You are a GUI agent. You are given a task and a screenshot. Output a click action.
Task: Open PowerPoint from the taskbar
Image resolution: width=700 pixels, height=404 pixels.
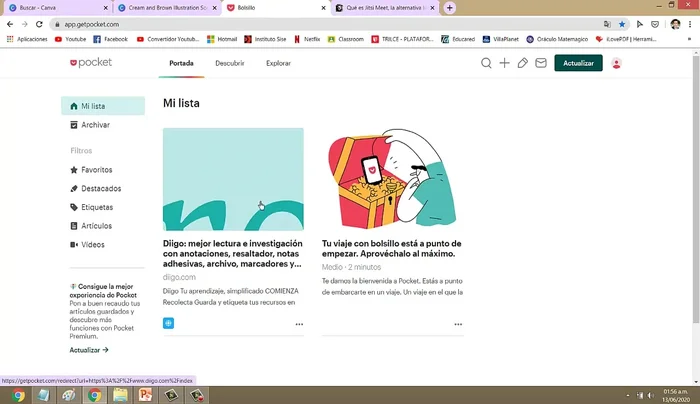[x=145, y=395]
